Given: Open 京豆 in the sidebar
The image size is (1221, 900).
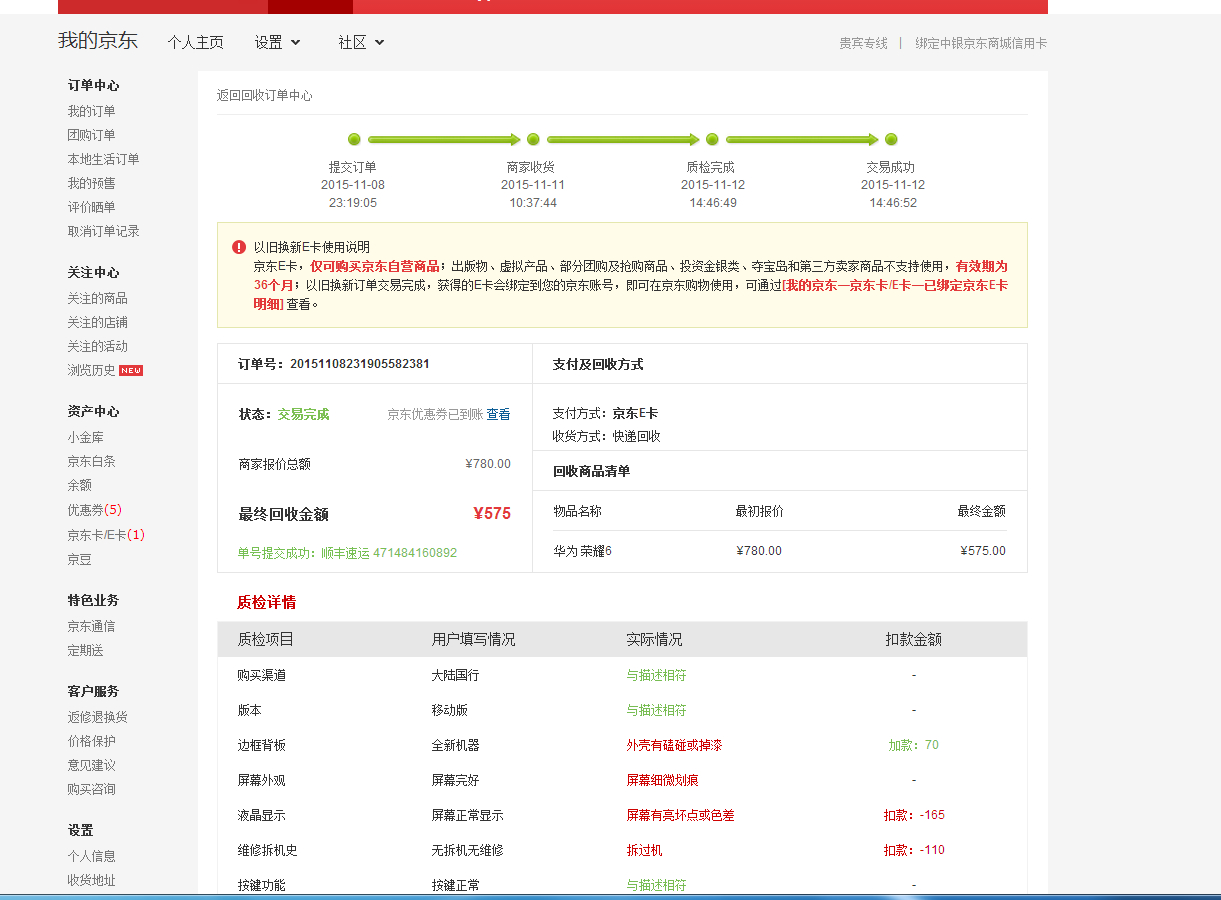Looking at the screenshot, I should tap(80, 560).
